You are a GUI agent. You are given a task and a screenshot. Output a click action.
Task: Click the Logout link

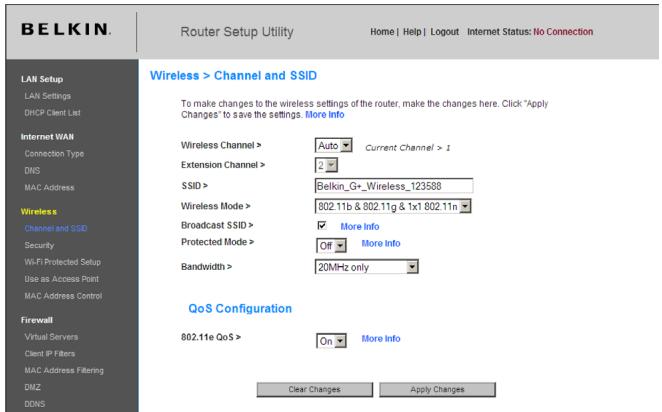pyautogui.click(x=445, y=32)
